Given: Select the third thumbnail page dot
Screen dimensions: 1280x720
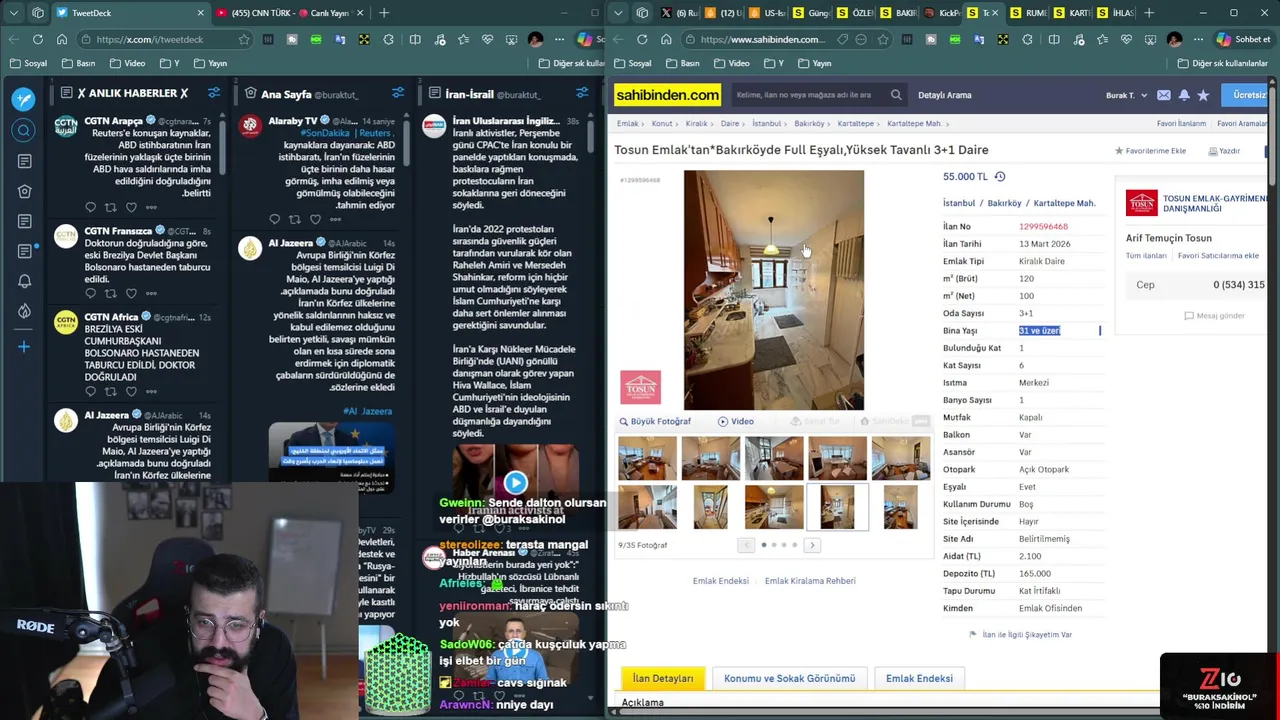Looking at the screenshot, I should [x=784, y=545].
